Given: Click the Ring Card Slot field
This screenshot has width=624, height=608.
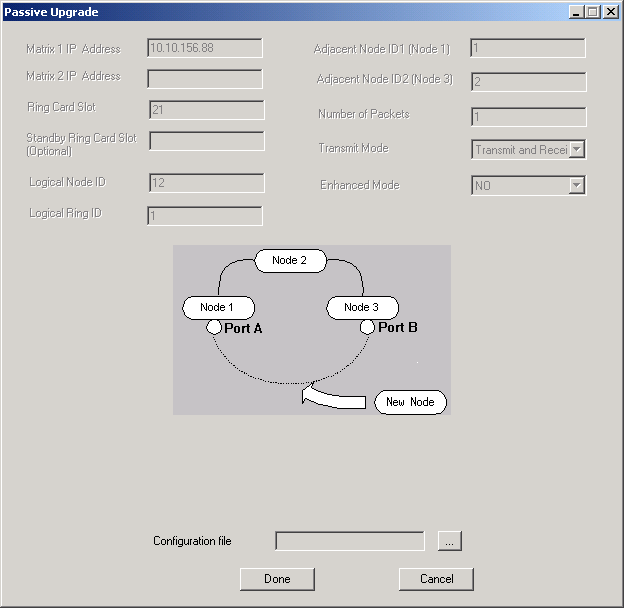Looking at the screenshot, I should pos(206,110).
